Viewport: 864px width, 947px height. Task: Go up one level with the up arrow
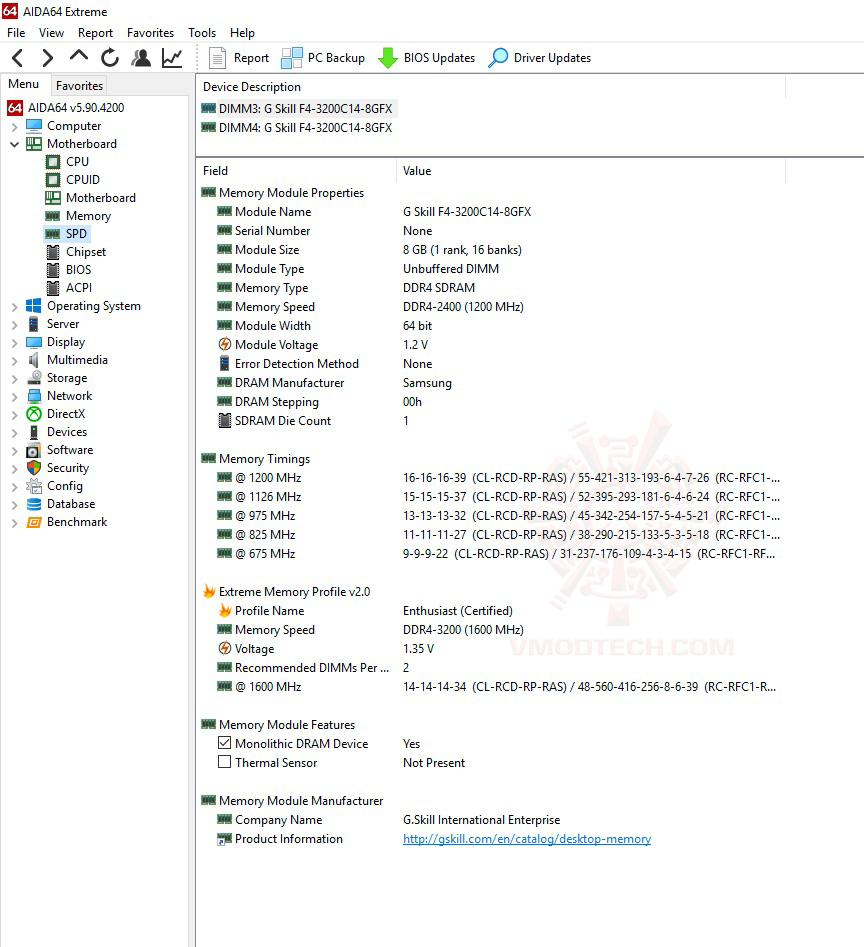click(x=78, y=57)
